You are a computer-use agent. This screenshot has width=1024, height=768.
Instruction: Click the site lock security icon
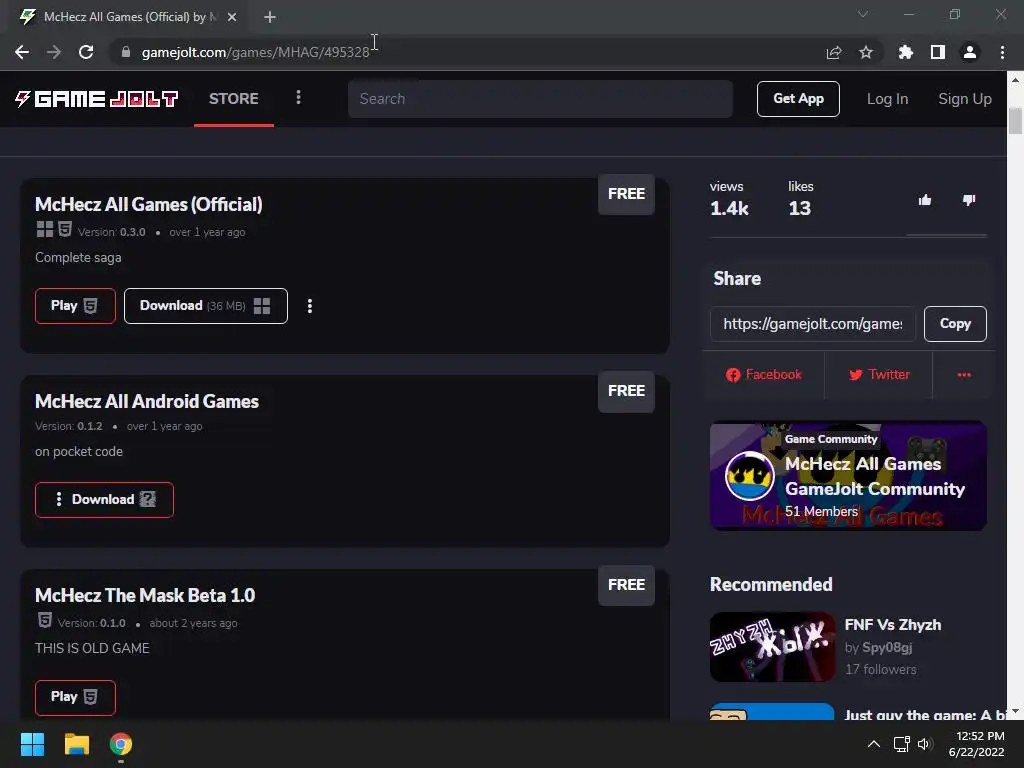click(x=126, y=52)
